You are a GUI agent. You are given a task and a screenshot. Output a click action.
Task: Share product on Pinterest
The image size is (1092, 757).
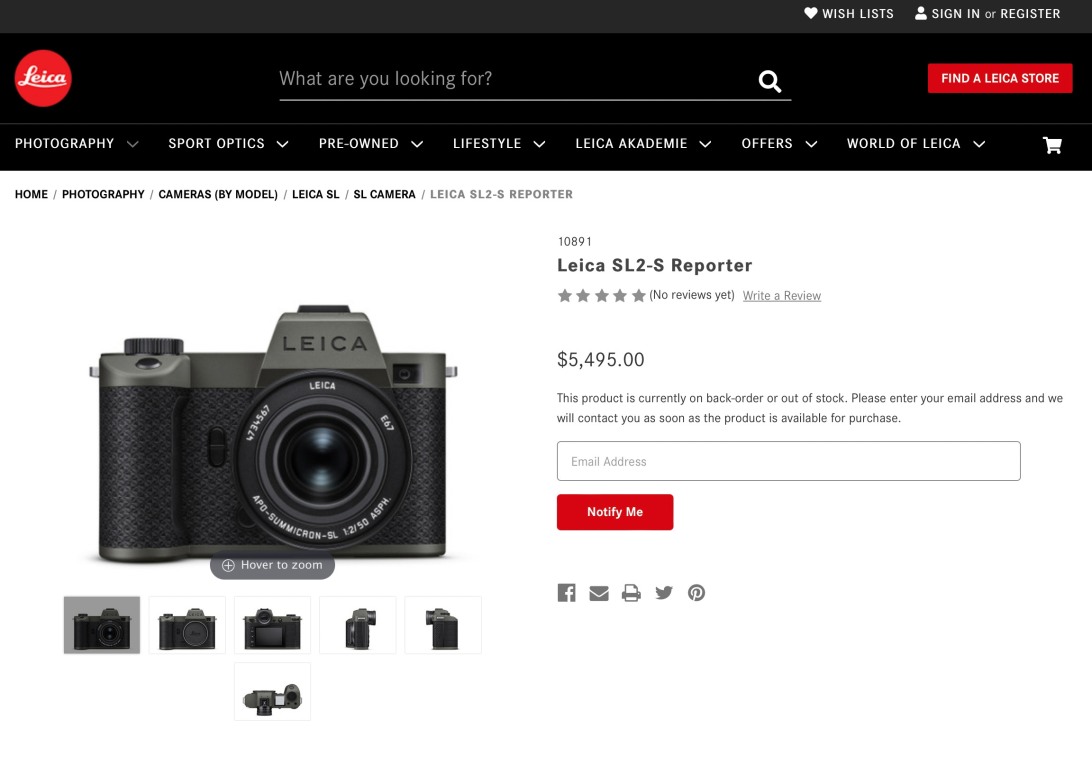click(x=697, y=593)
